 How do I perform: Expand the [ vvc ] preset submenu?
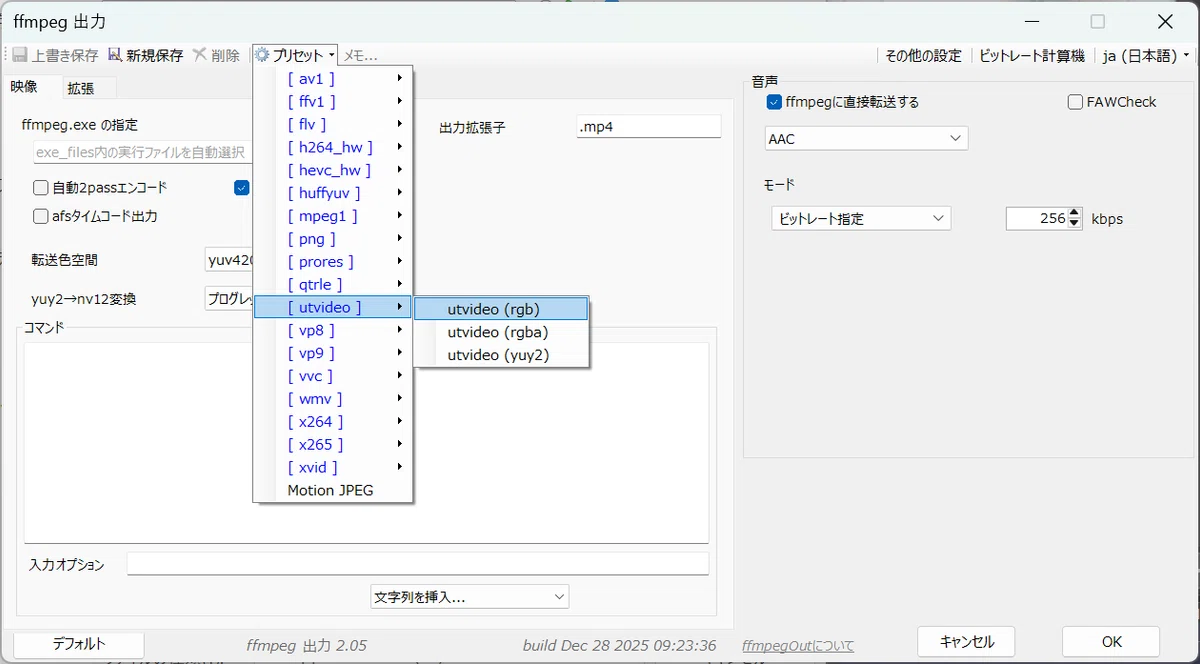point(333,376)
